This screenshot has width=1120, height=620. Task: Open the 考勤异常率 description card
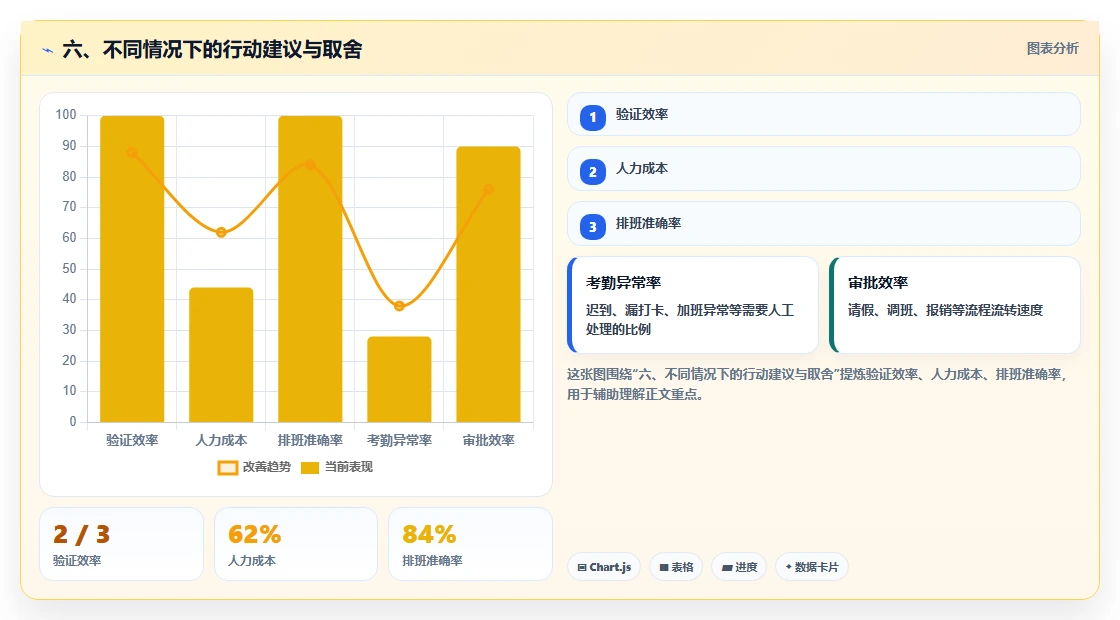(693, 305)
